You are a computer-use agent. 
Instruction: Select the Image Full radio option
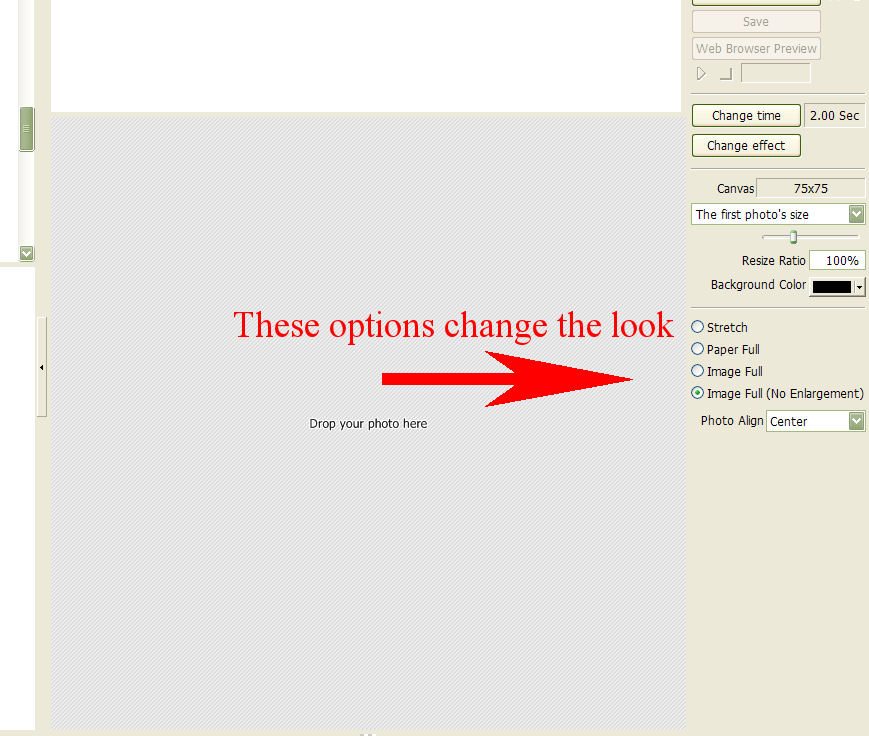tap(698, 371)
